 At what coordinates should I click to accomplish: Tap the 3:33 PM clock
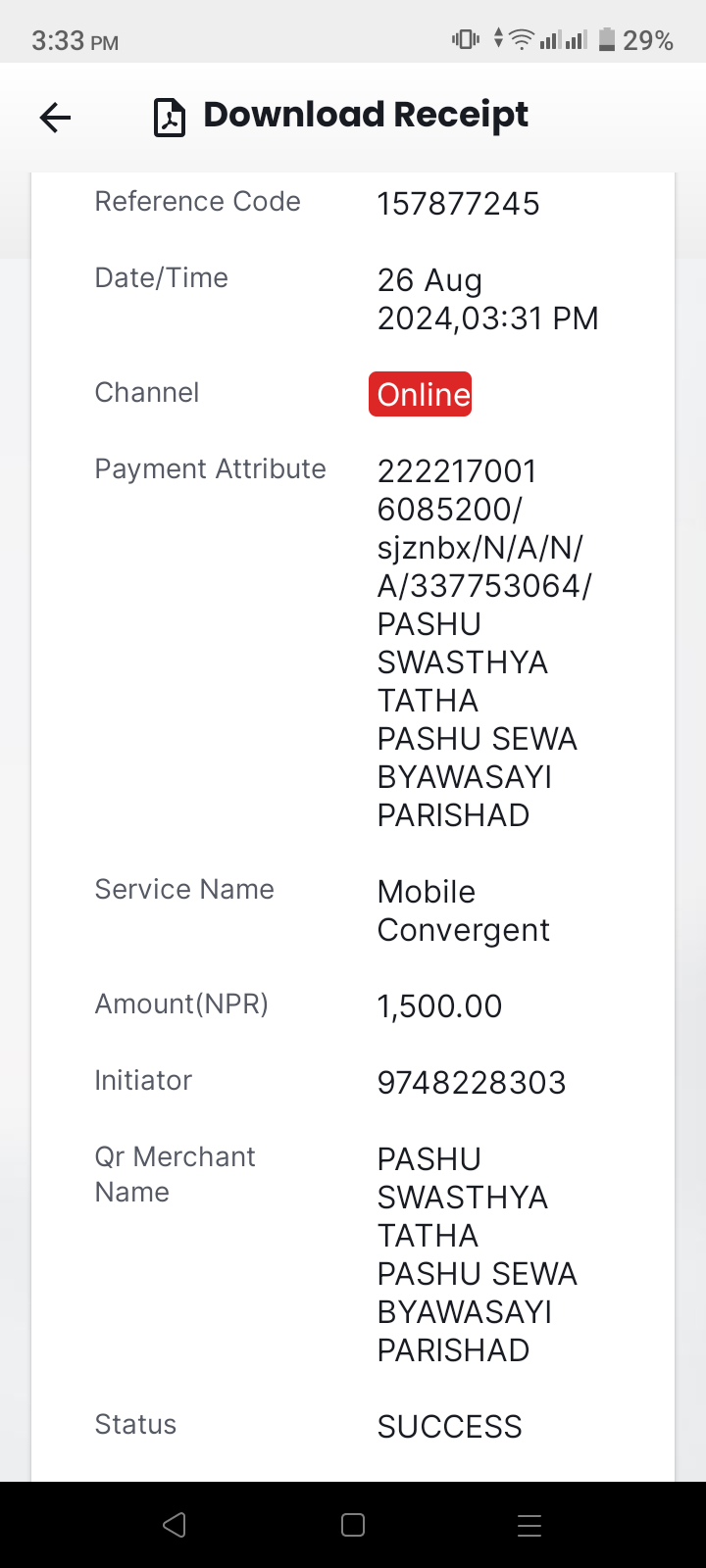pyautogui.click(x=75, y=41)
